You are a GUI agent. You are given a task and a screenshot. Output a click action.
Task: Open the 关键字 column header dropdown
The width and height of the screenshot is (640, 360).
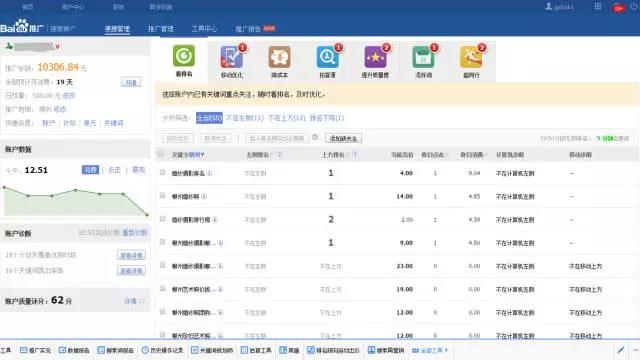click(202, 155)
